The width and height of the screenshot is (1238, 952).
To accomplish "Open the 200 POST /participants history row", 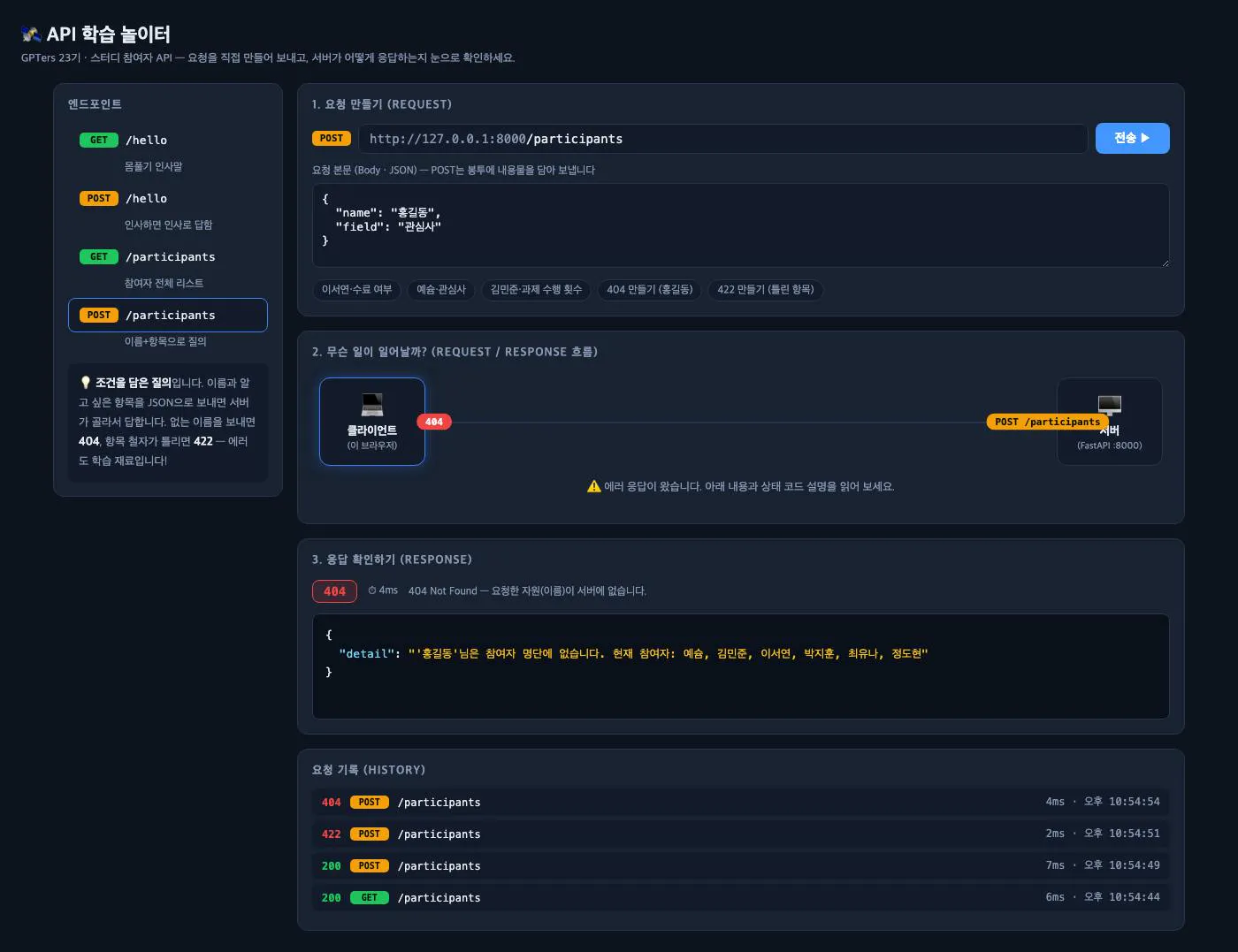I will click(741, 866).
